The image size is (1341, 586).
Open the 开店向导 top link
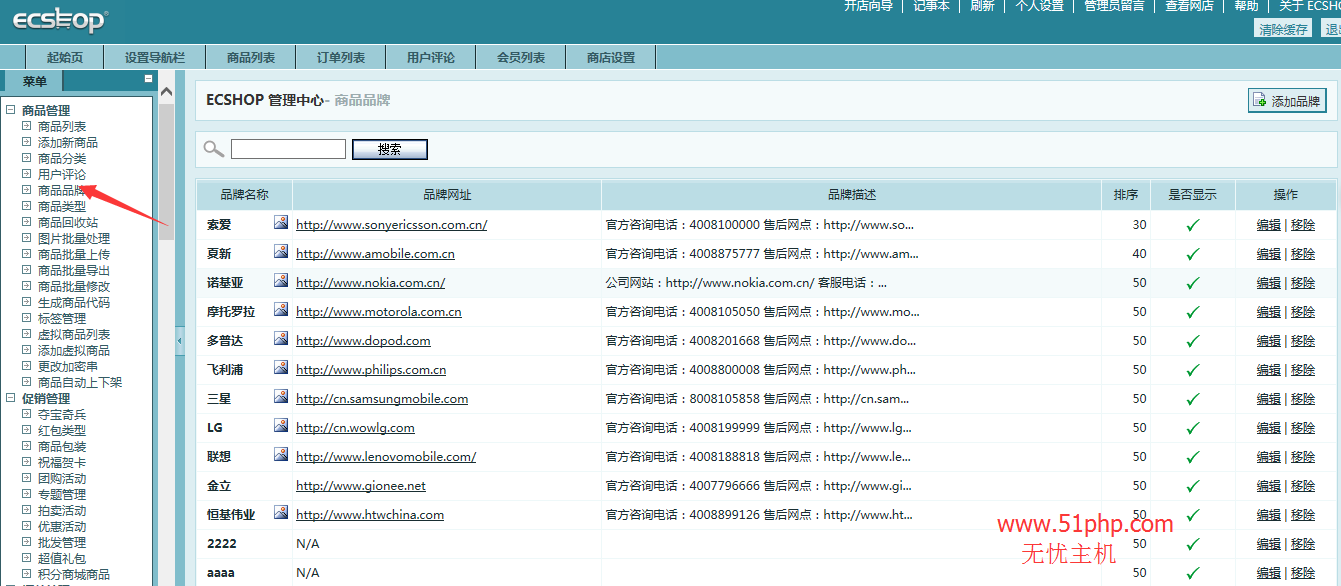[868, 6]
